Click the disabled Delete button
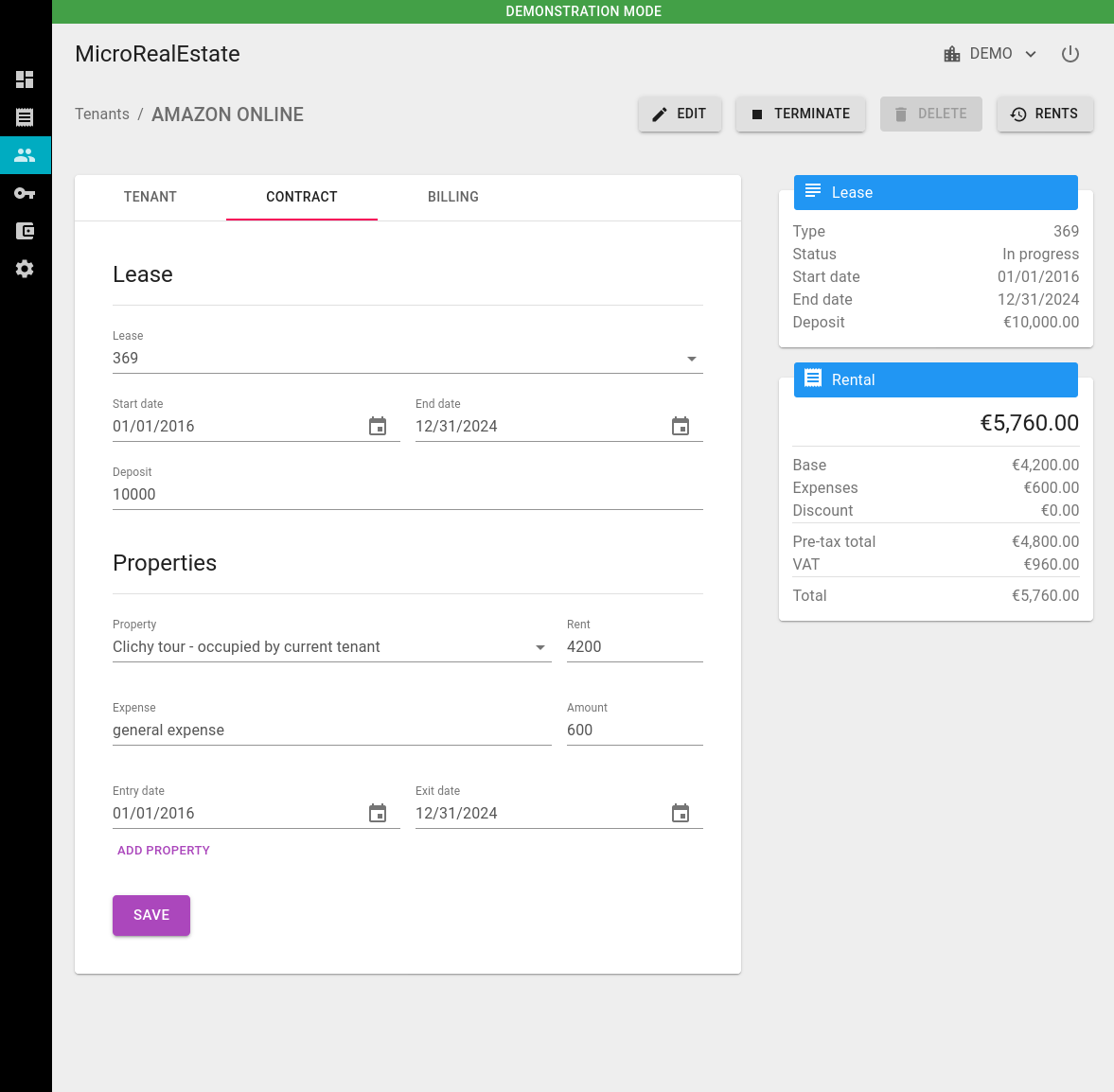This screenshot has width=1114, height=1092. 930,114
